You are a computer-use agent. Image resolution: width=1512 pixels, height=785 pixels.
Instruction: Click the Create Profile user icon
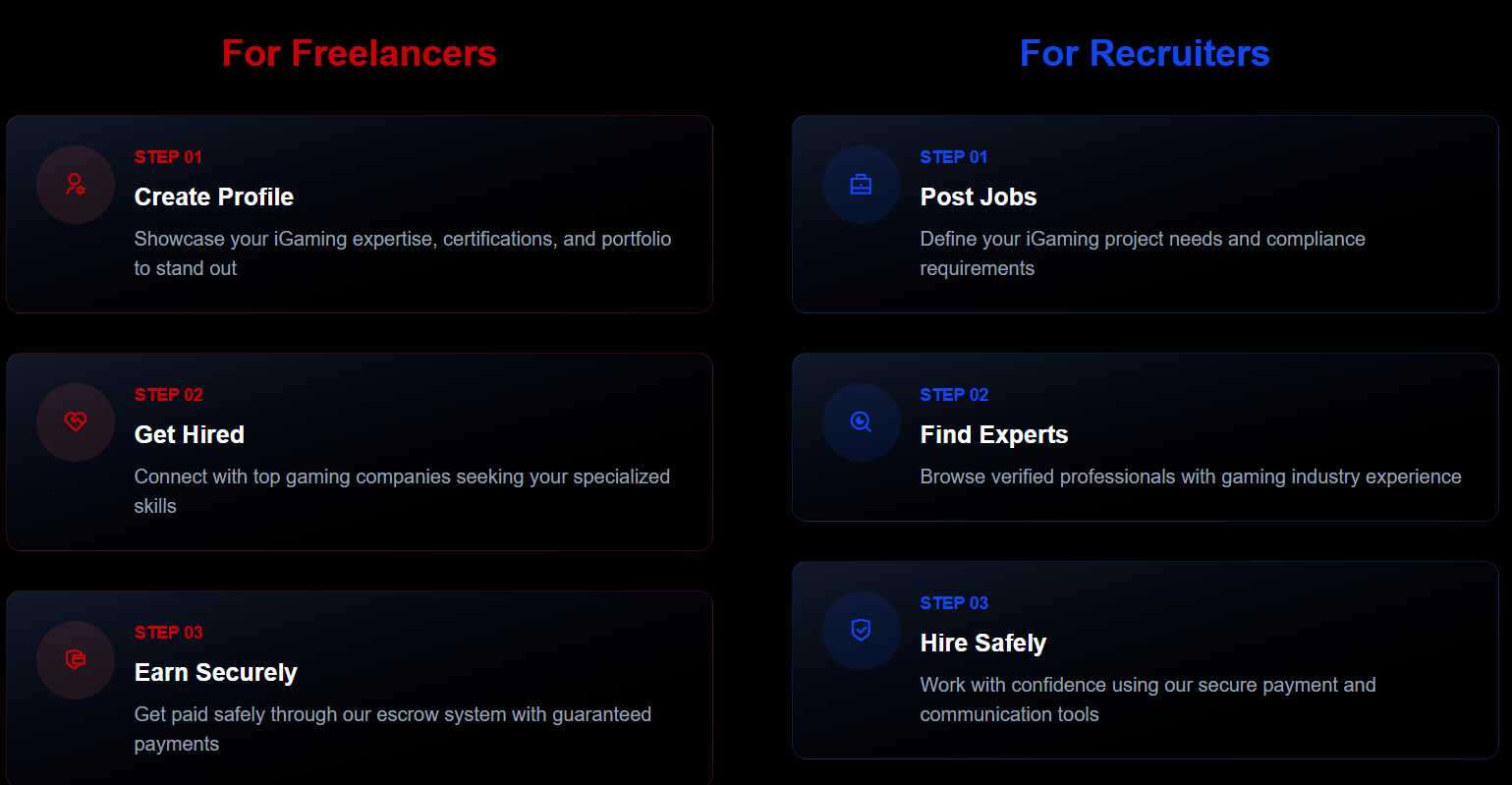(x=76, y=185)
